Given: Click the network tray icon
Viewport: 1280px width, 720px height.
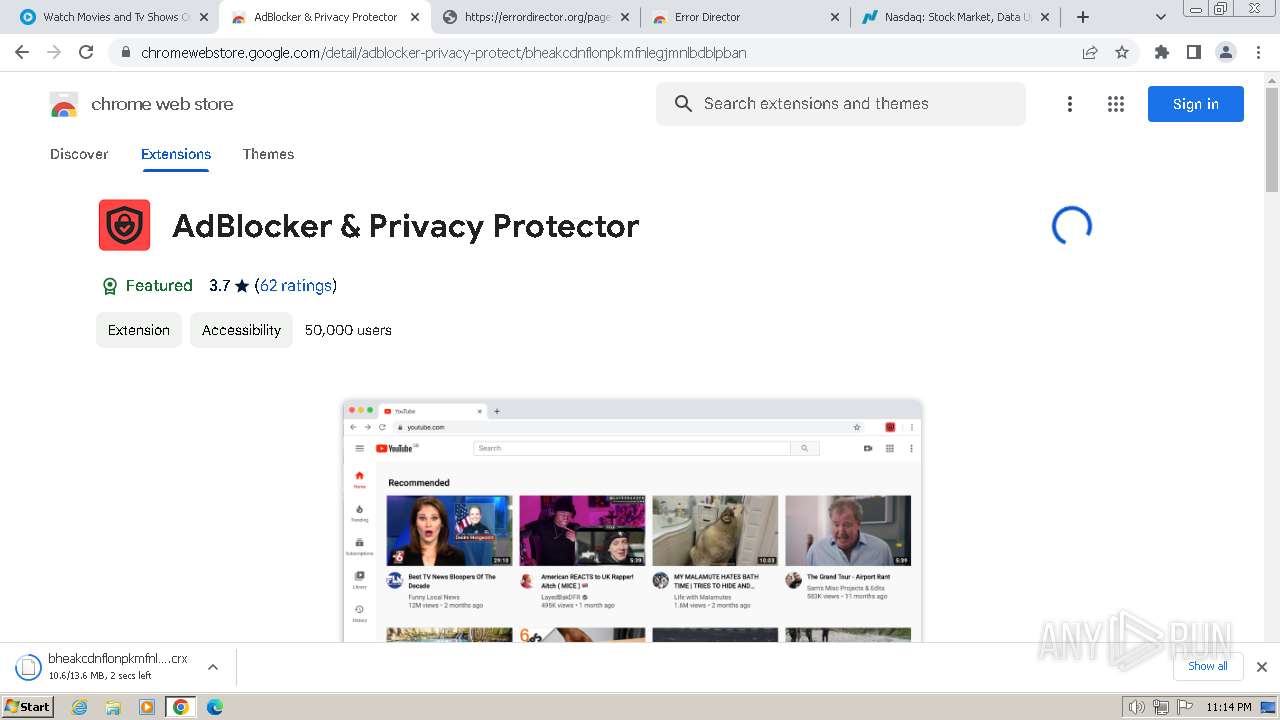Looking at the screenshot, I should 1161,707.
